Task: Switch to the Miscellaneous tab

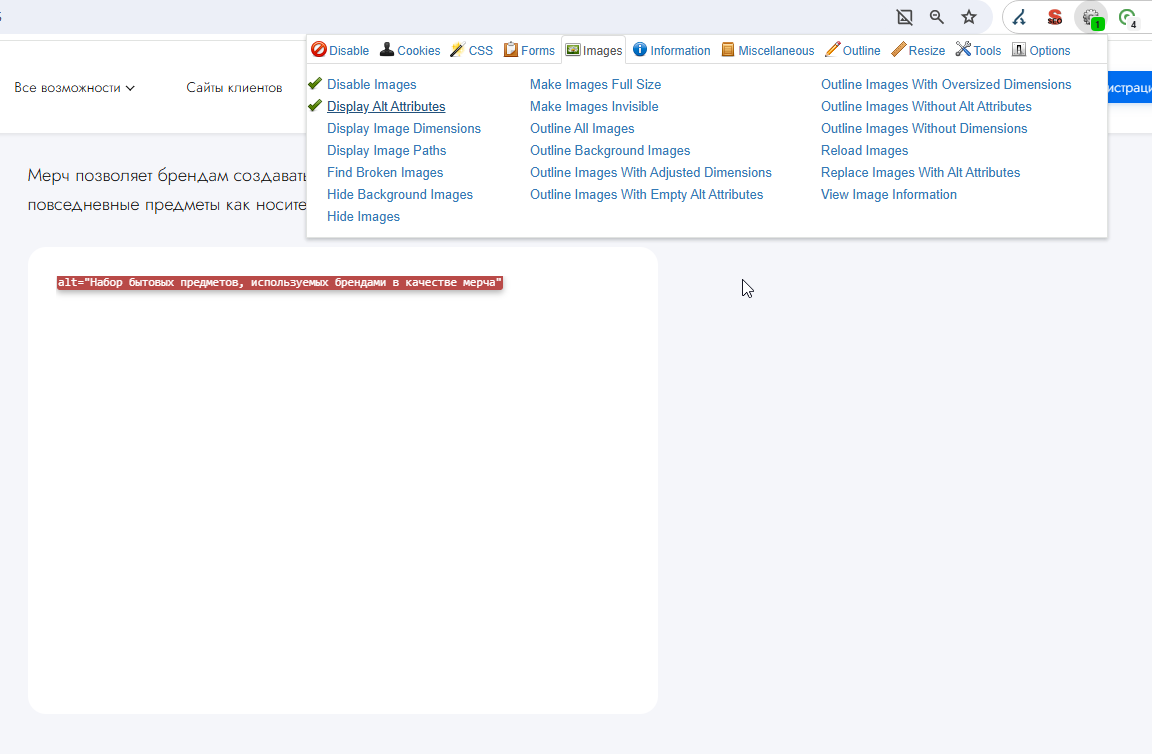Action: (x=768, y=50)
